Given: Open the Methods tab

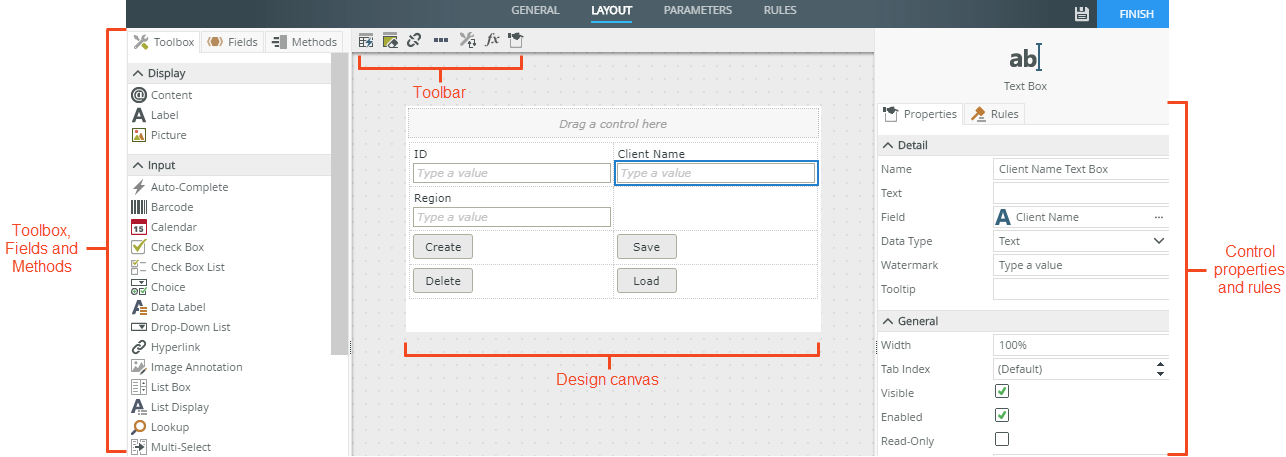Looking at the screenshot, I should pos(305,42).
